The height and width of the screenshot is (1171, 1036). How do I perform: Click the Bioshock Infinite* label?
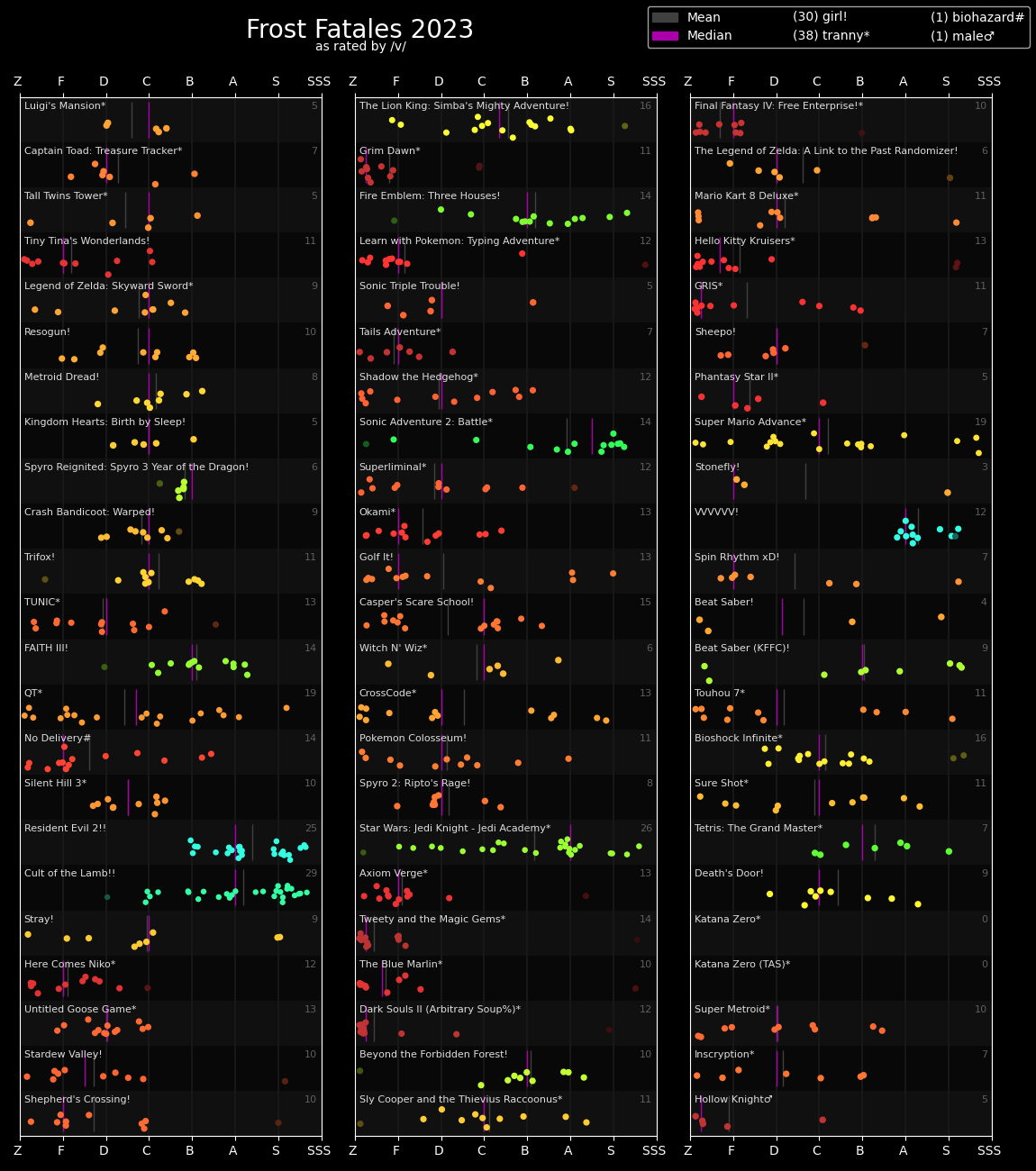point(739,738)
